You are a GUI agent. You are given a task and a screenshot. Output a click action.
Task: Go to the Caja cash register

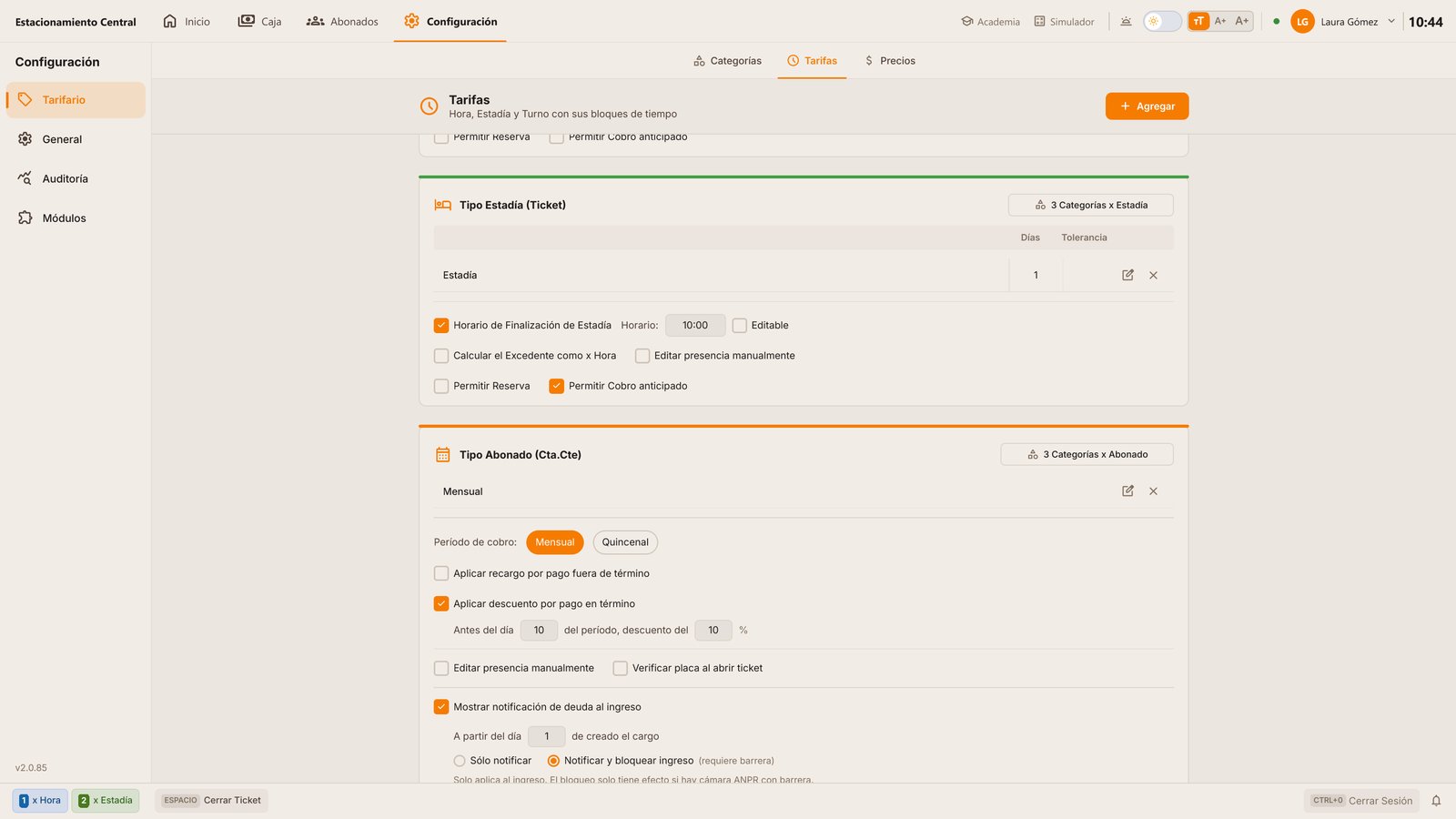259,21
